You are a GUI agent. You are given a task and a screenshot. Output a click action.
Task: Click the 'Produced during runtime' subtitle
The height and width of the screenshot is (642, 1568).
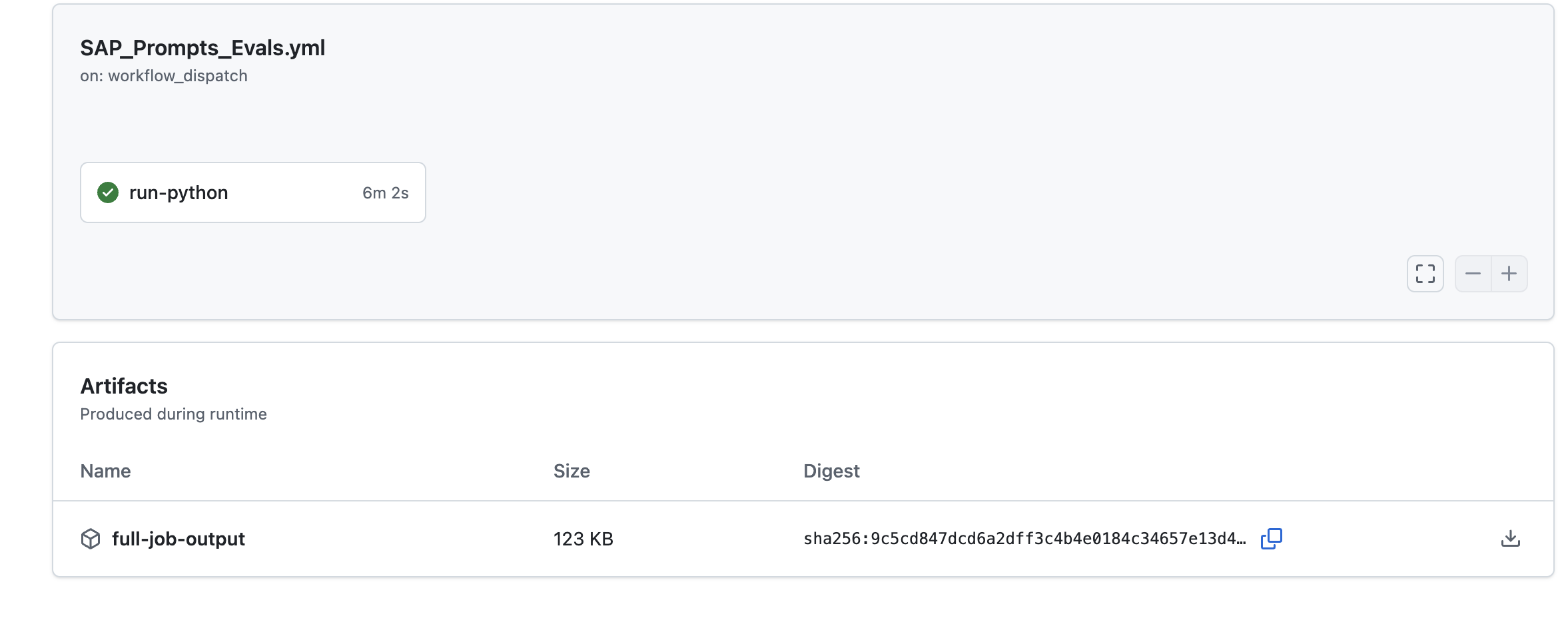pos(173,414)
